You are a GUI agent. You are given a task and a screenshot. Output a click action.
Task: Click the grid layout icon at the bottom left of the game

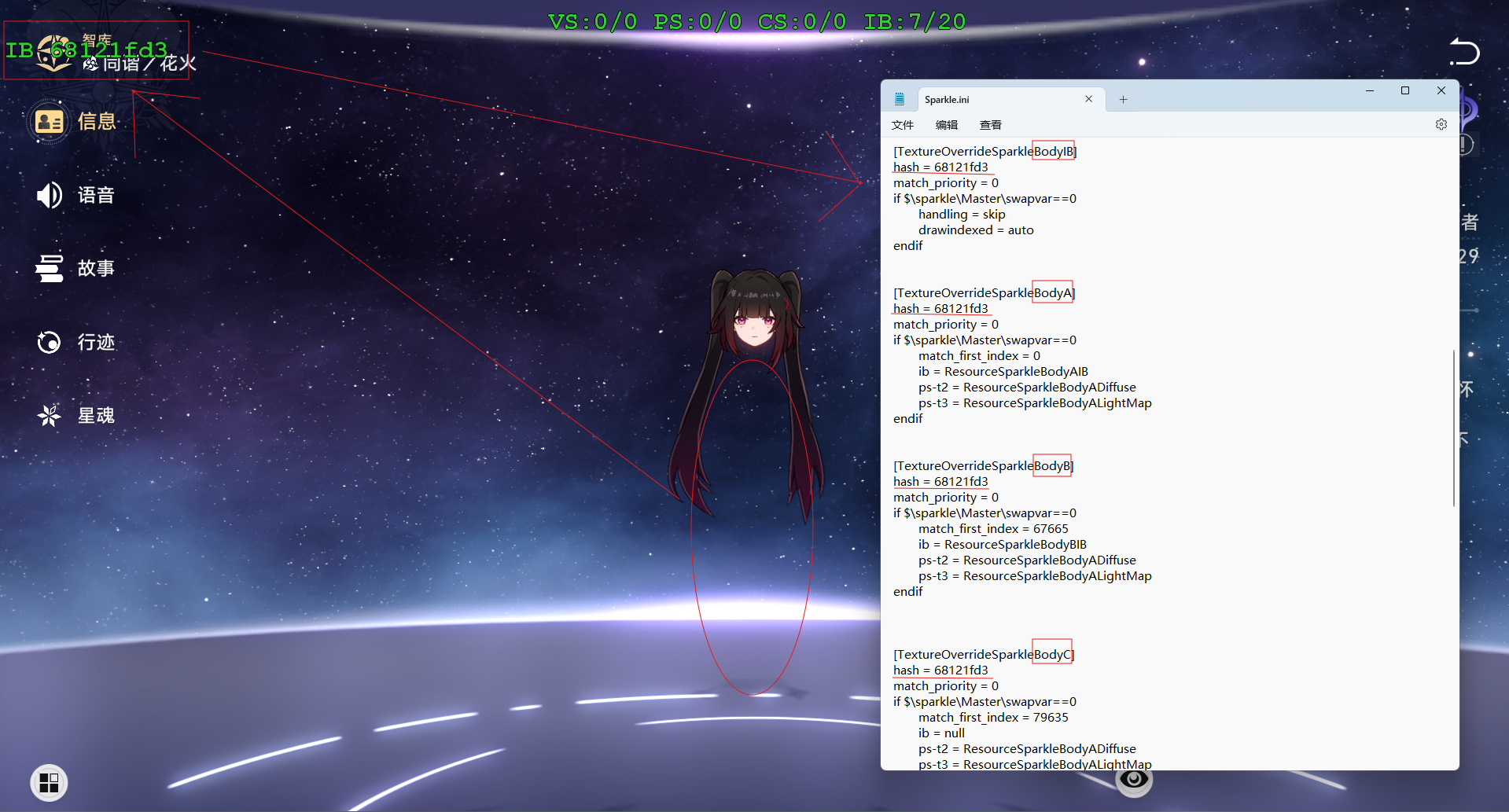(49, 783)
